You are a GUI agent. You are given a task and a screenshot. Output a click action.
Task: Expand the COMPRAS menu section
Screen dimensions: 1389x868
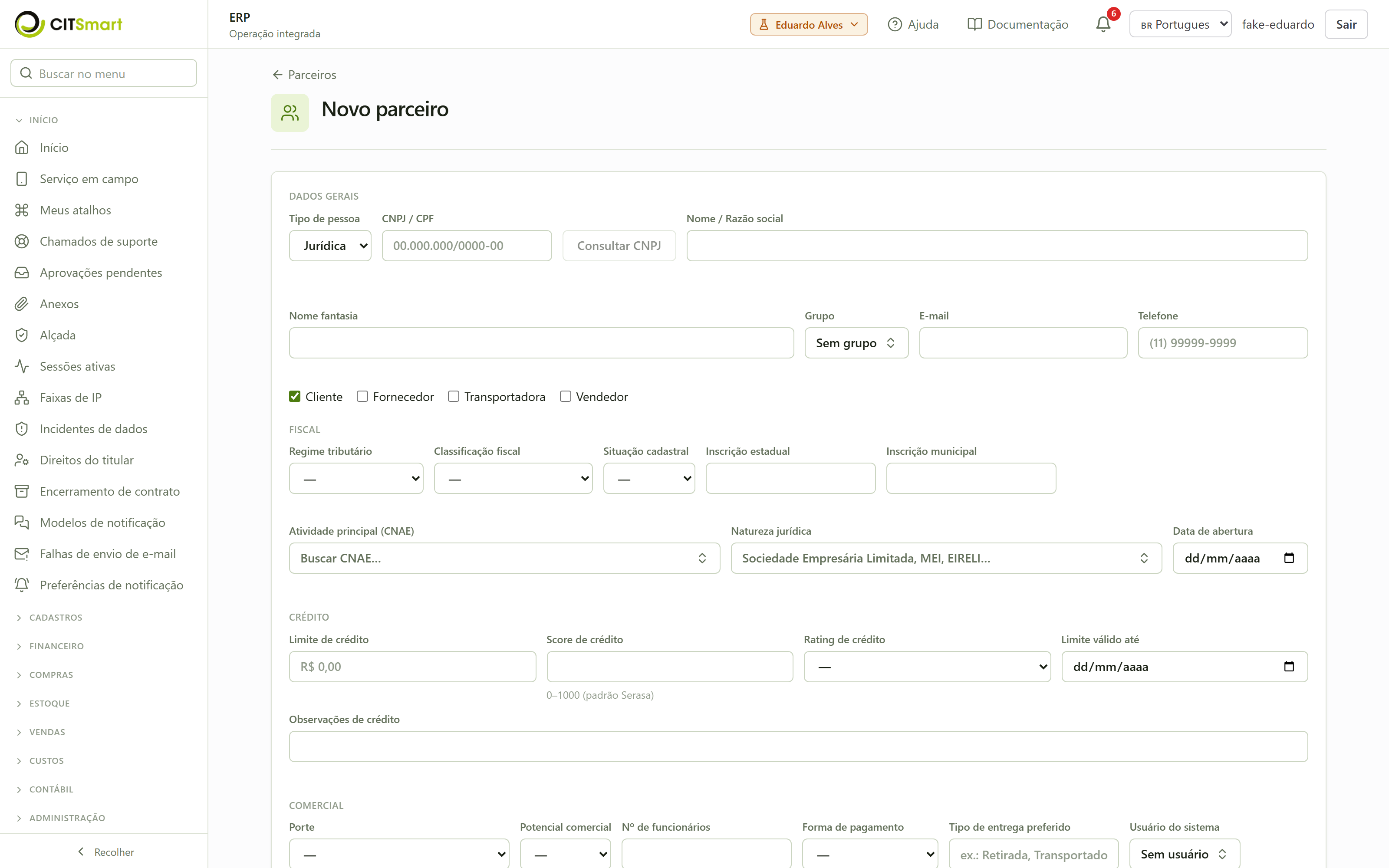pos(51,675)
